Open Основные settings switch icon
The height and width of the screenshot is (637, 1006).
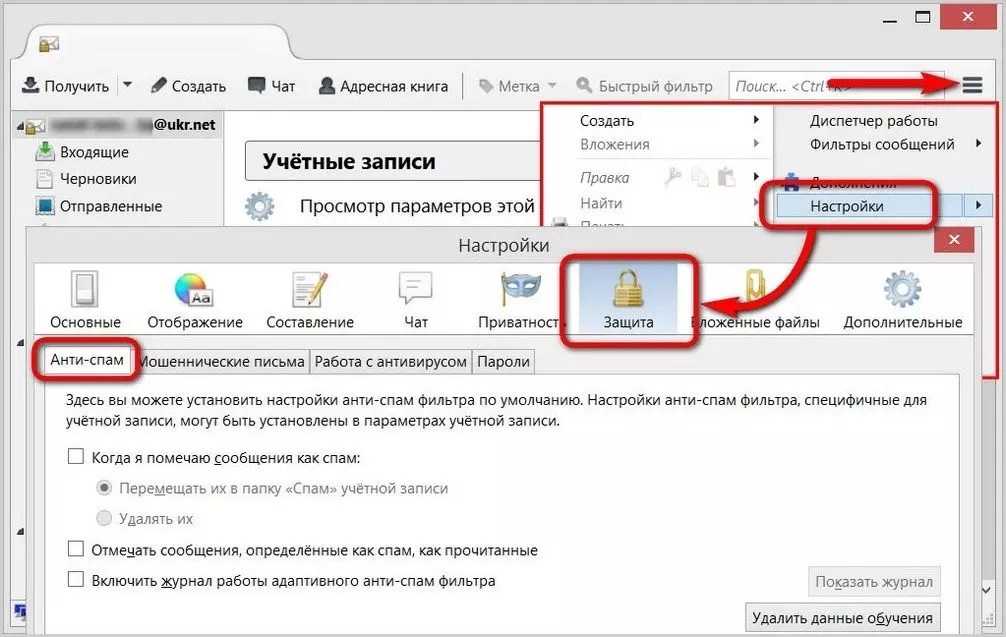(x=84, y=290)
